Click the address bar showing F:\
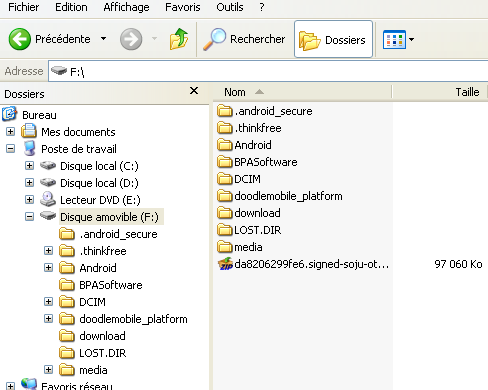Image resolution: width=488 pixels, height=390 pixels. [x=268, y=71]
